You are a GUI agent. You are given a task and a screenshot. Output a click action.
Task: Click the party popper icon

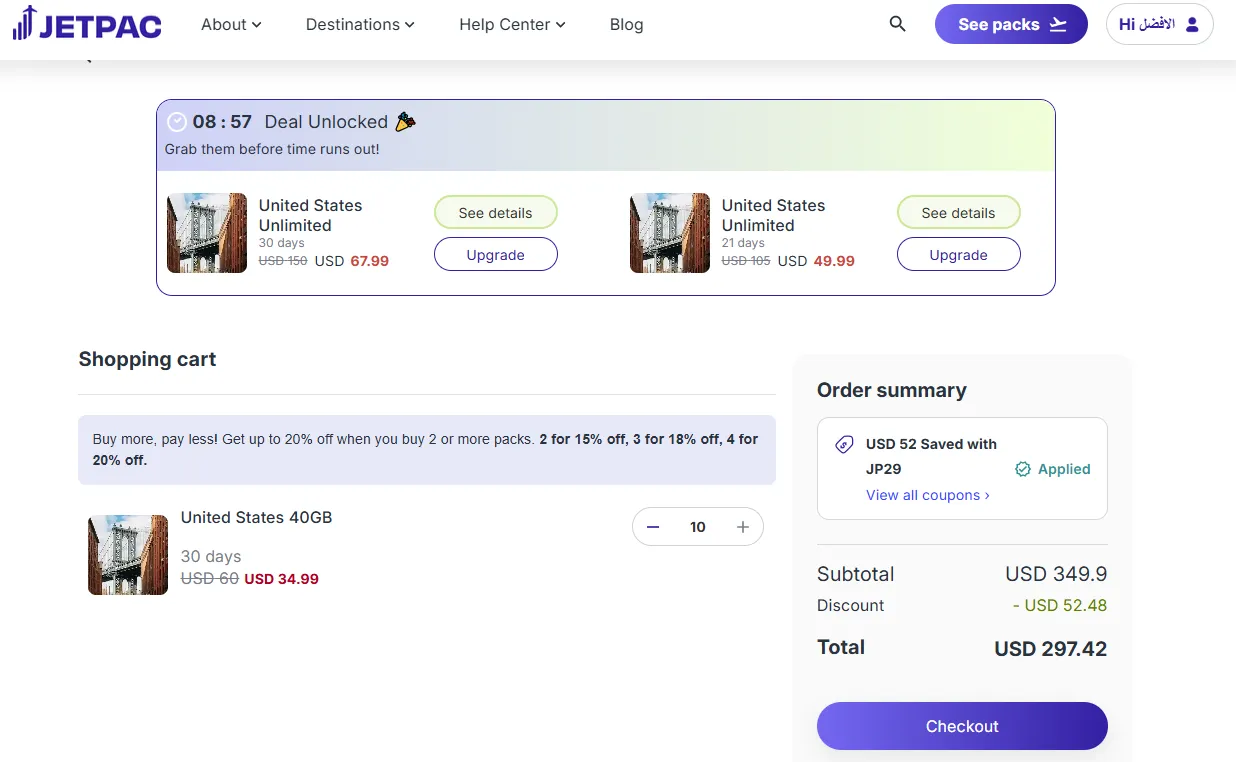[405, 122]
